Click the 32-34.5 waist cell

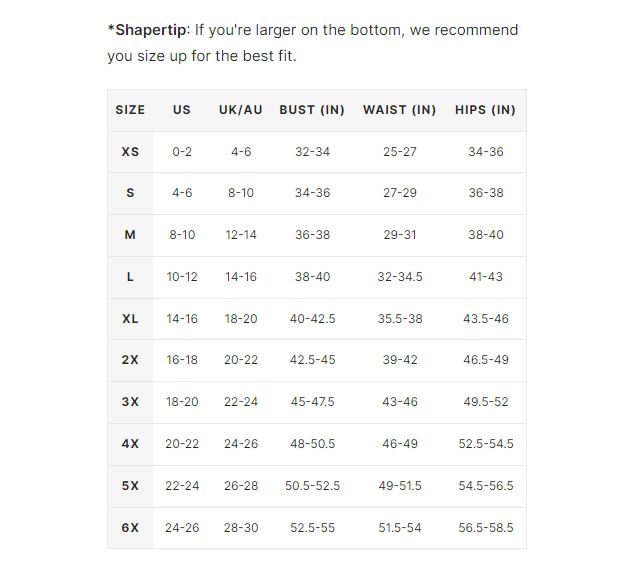point(399,277)
